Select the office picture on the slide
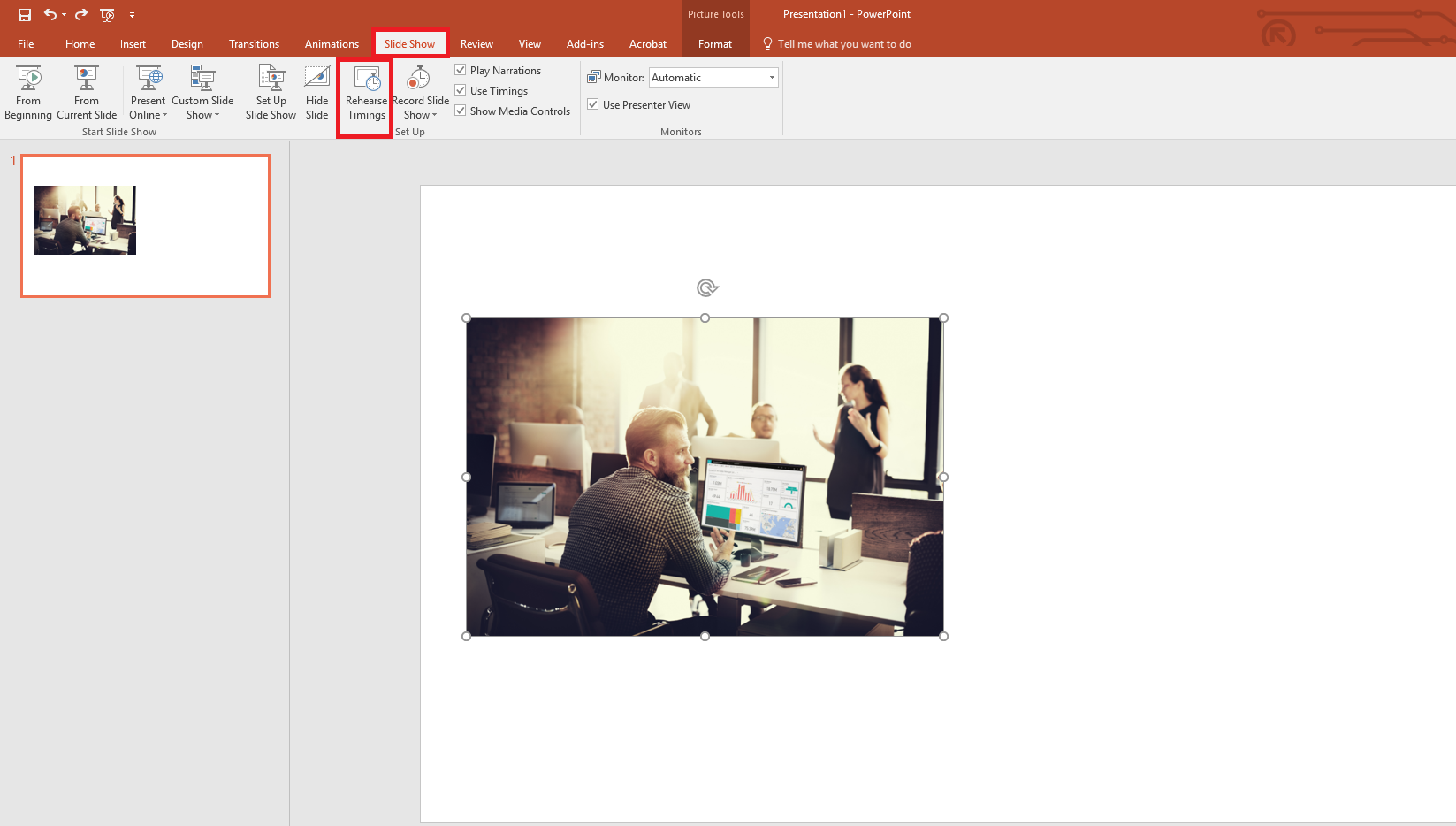The height and width of the screenshot is (826, 1456). pyautogui.click(x=705, y=477)
